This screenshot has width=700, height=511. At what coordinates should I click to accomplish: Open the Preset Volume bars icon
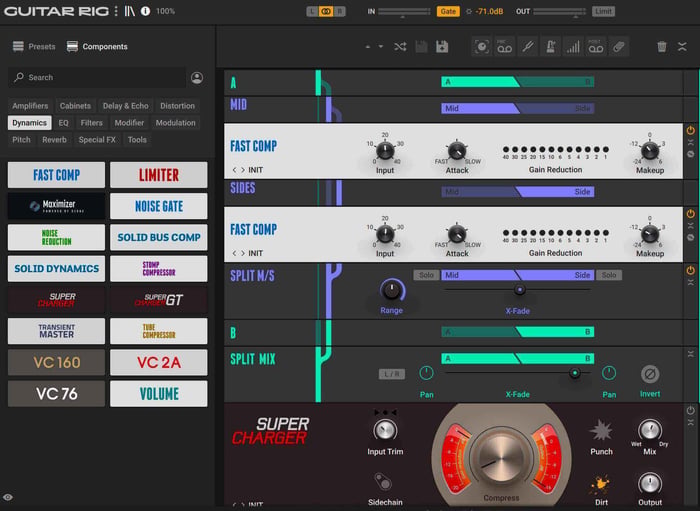(573, 46)
